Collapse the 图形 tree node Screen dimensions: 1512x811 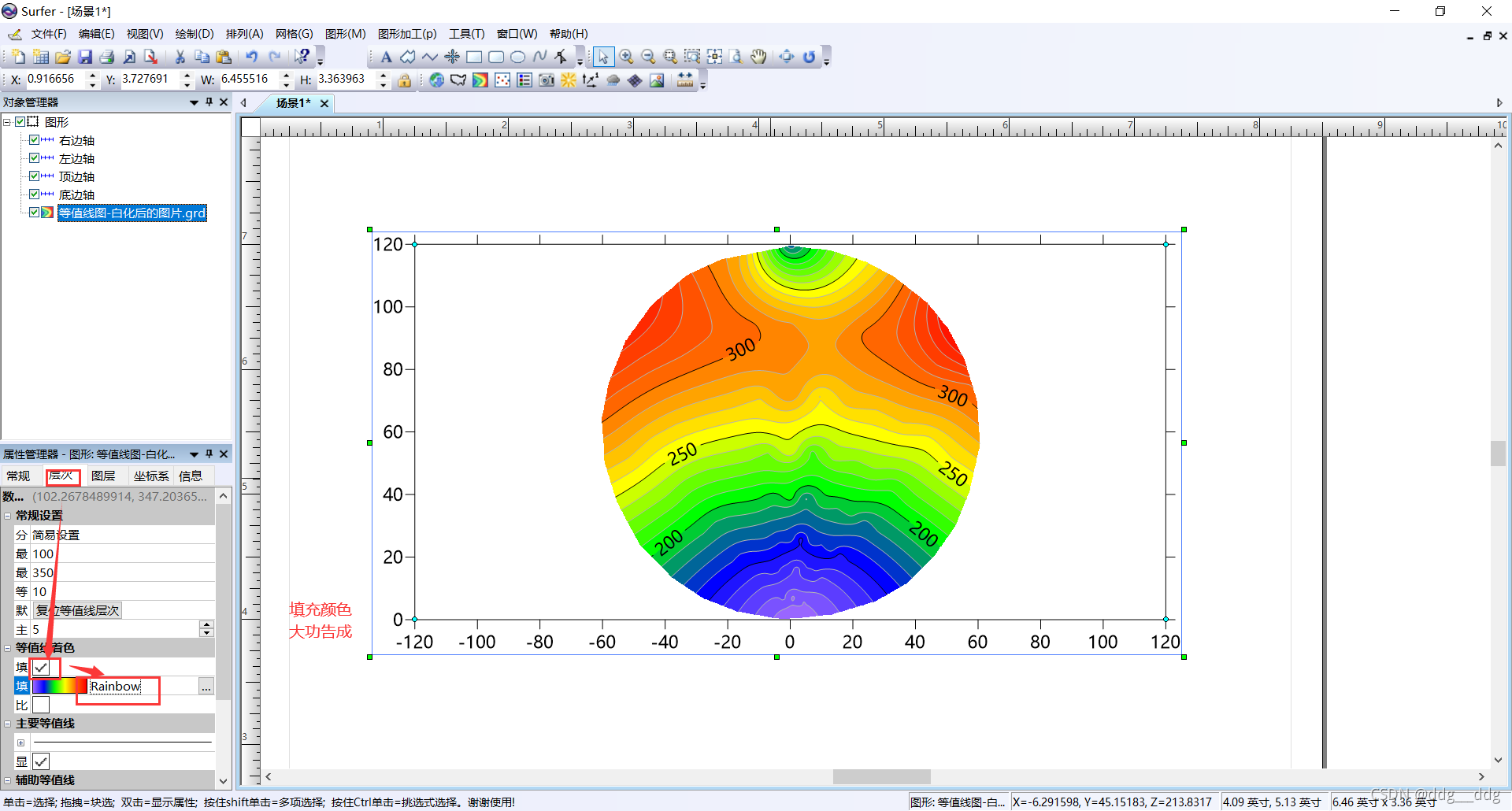(x=7, y=122)
